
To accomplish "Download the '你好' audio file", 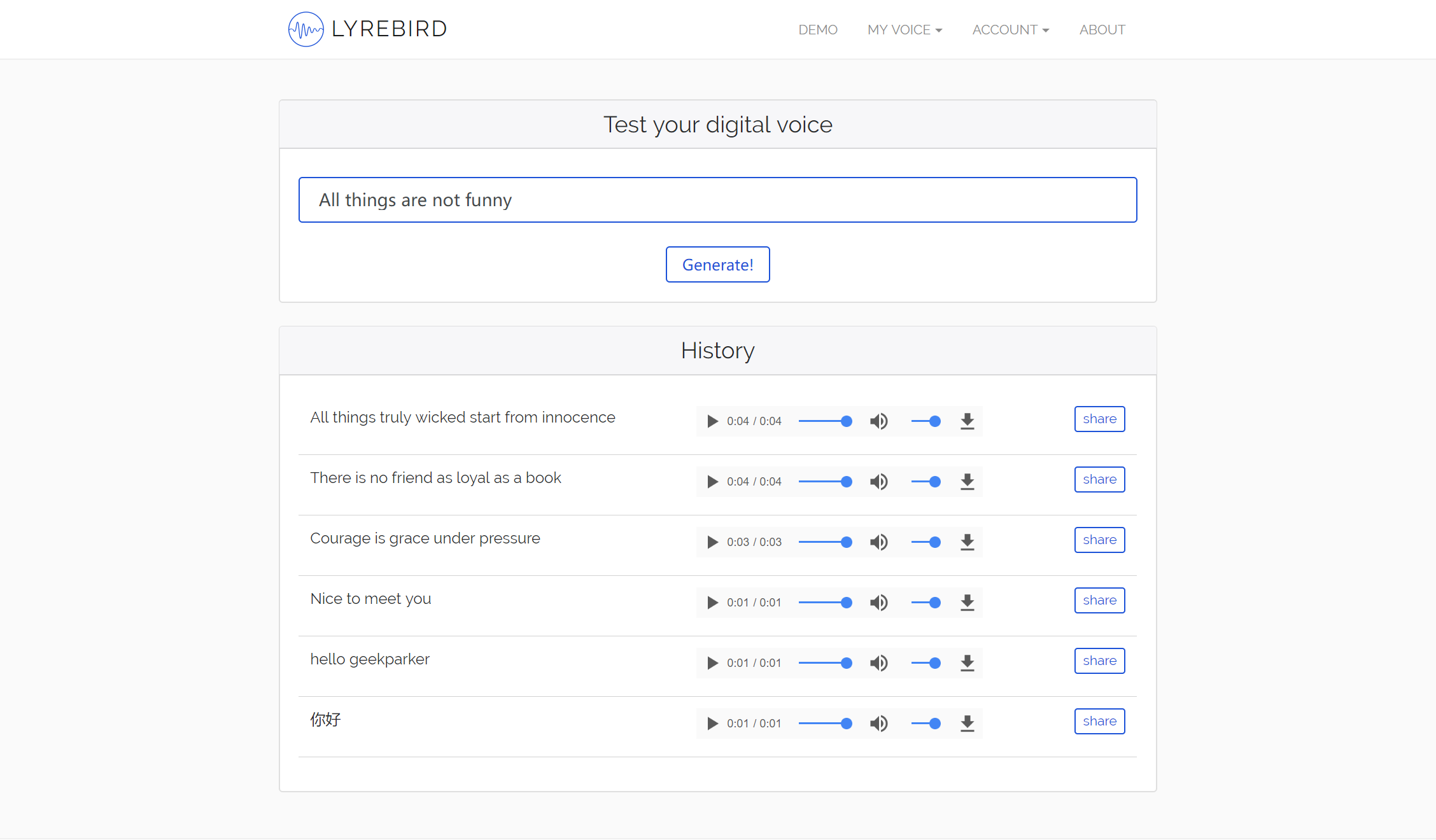I will coord(968,724).
